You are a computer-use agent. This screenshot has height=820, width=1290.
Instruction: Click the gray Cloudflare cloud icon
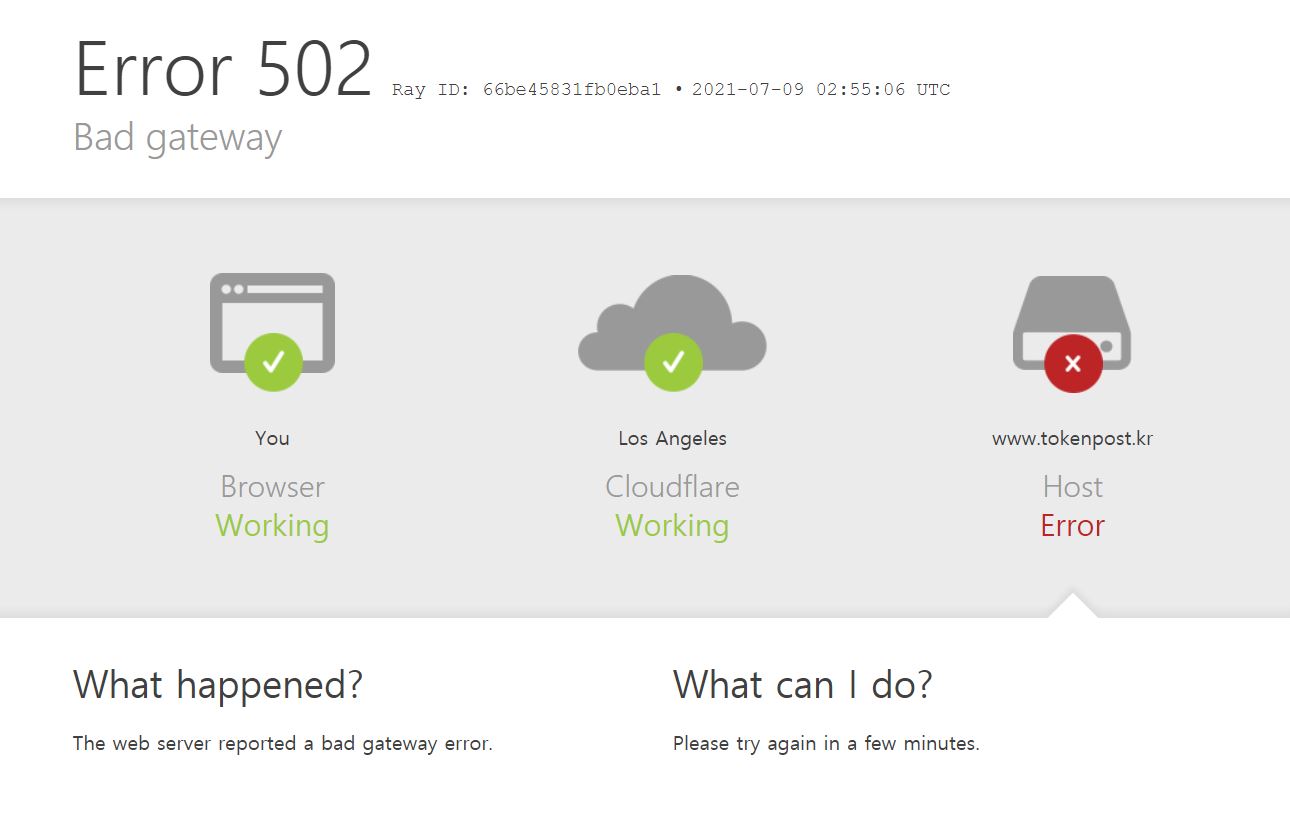pos(672,321)
